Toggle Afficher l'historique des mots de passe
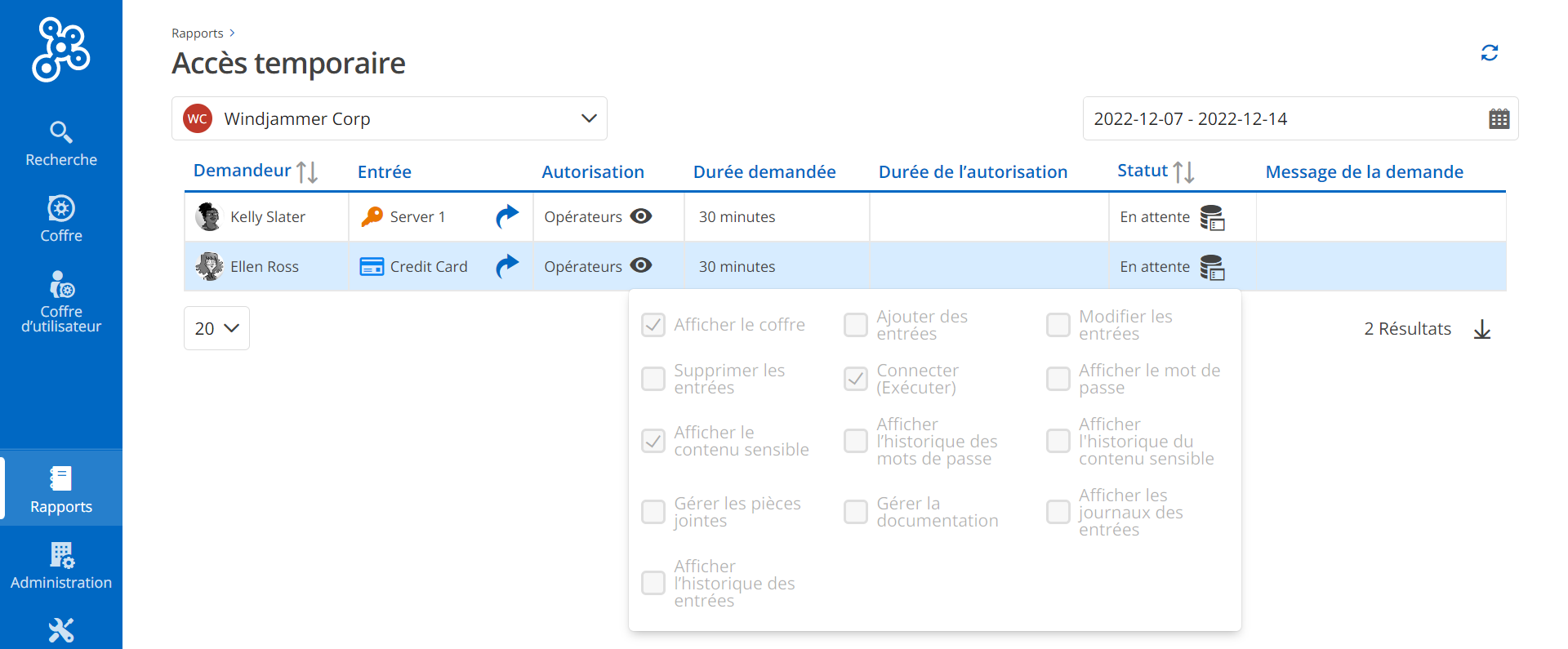The image size is (1568, 649). (856, 441)
